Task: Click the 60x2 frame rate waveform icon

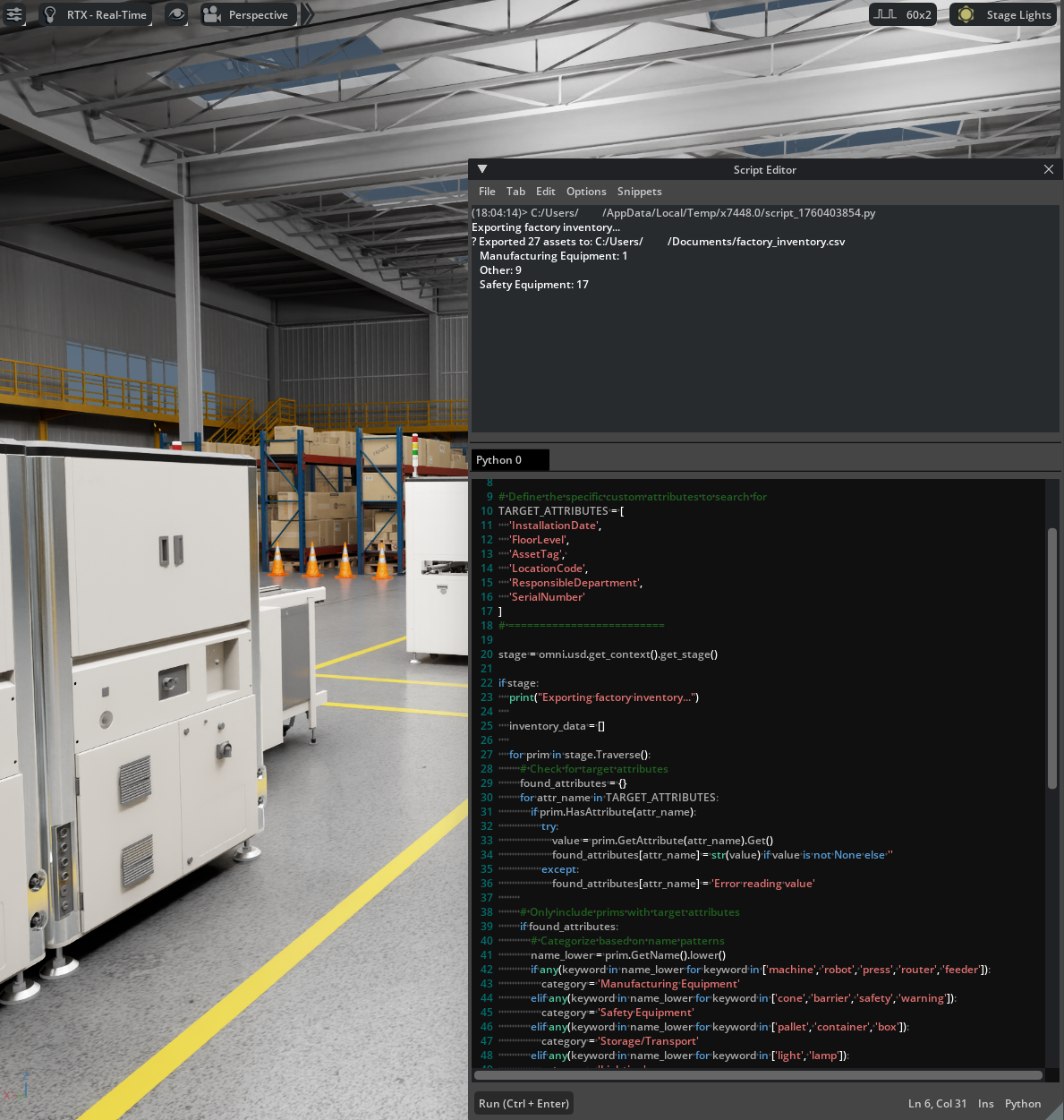Action: pos(885,14)
